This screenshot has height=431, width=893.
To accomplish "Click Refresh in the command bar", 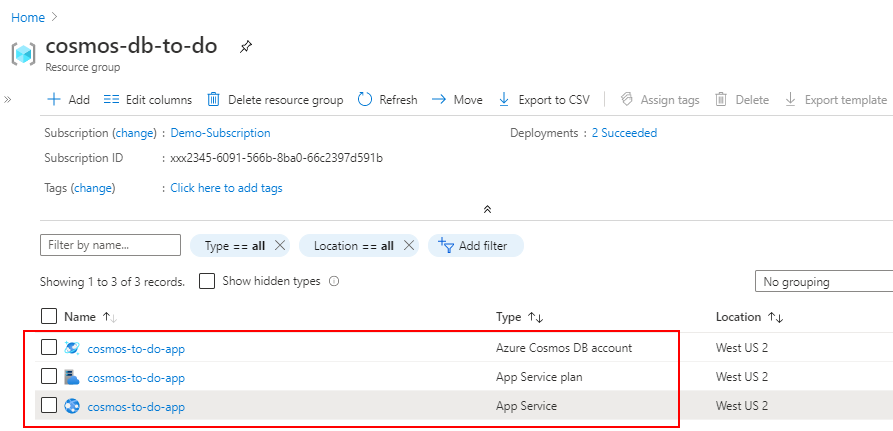I will click(387, 99).
